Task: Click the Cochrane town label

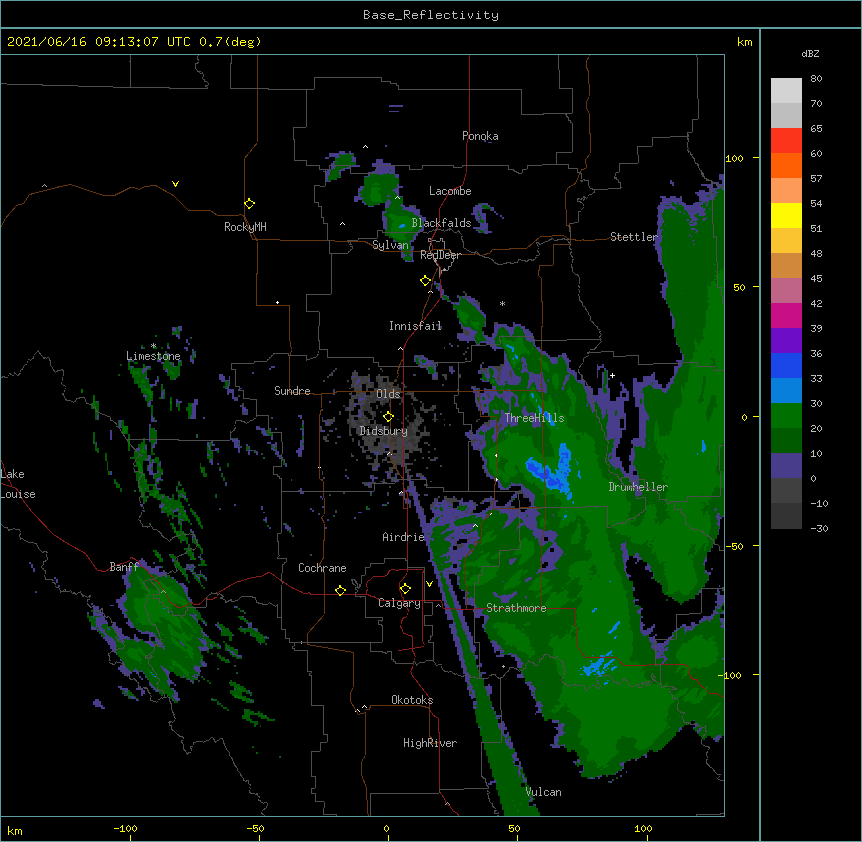Action: coord(322,568)
